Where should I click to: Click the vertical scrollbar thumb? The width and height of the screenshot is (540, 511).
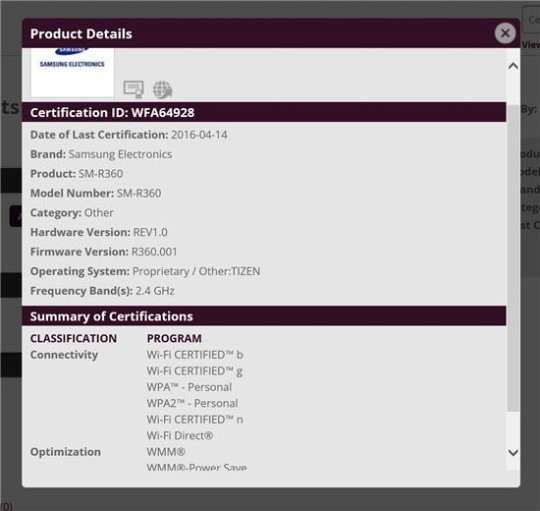(x=513, y=258)
